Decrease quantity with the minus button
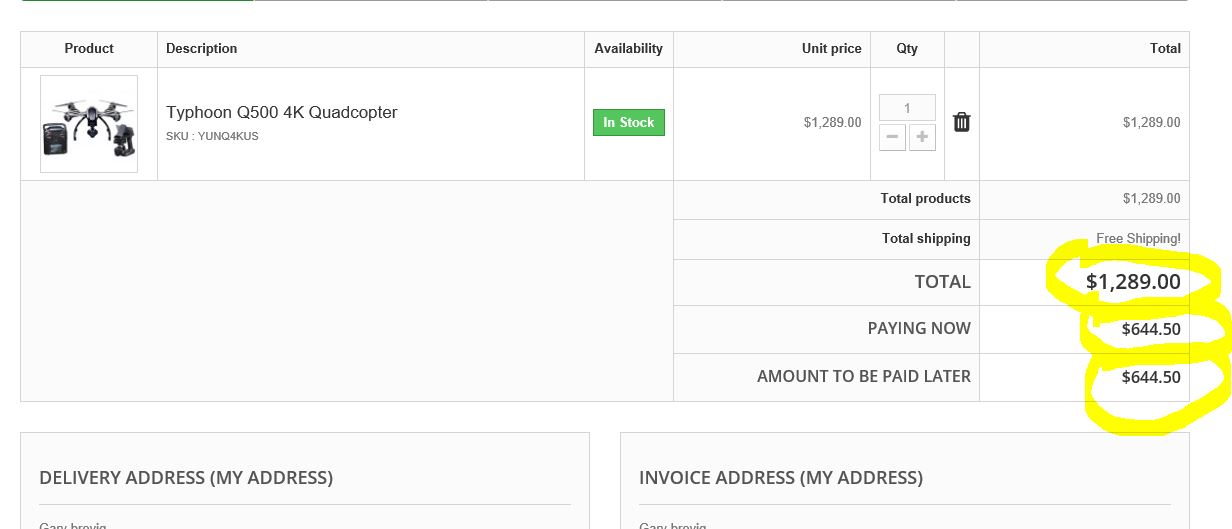 coord(892,137)
